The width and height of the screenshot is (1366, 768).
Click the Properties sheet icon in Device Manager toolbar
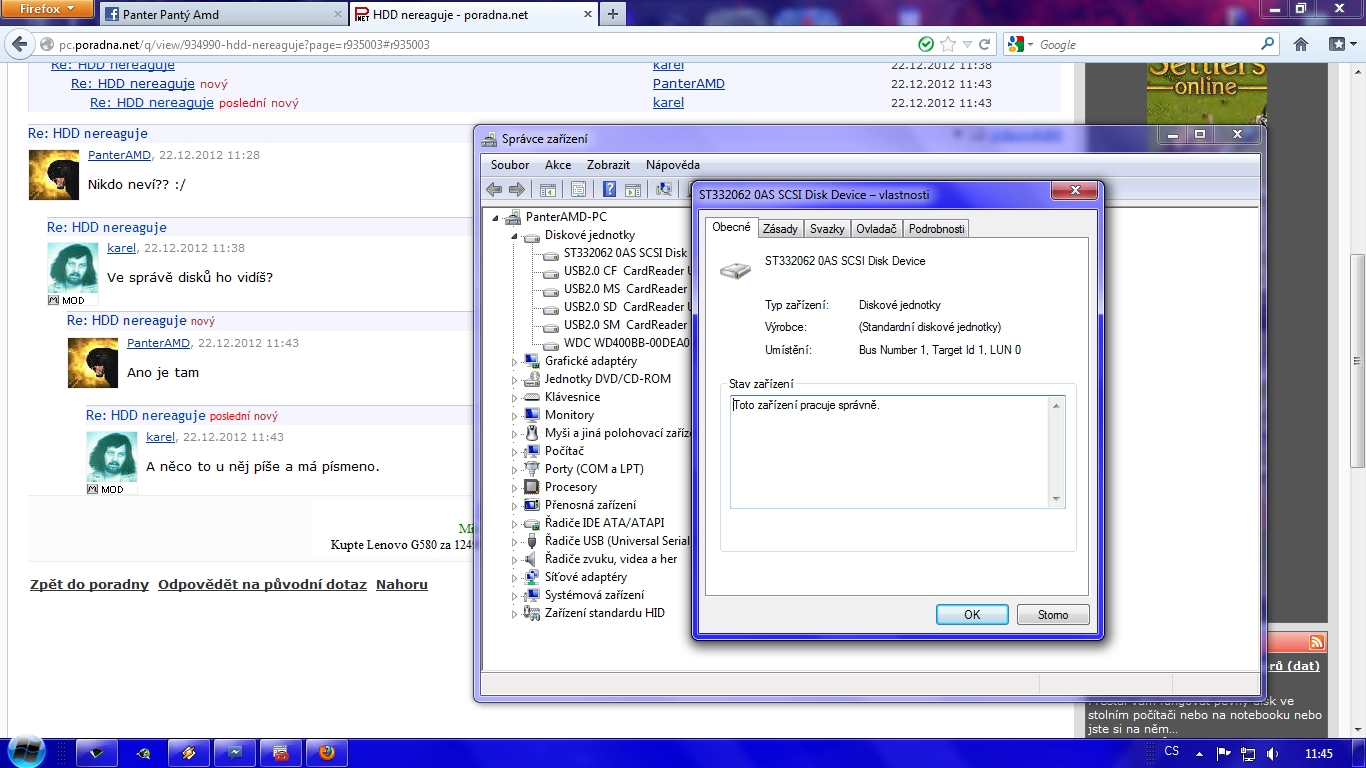point(578,190)
